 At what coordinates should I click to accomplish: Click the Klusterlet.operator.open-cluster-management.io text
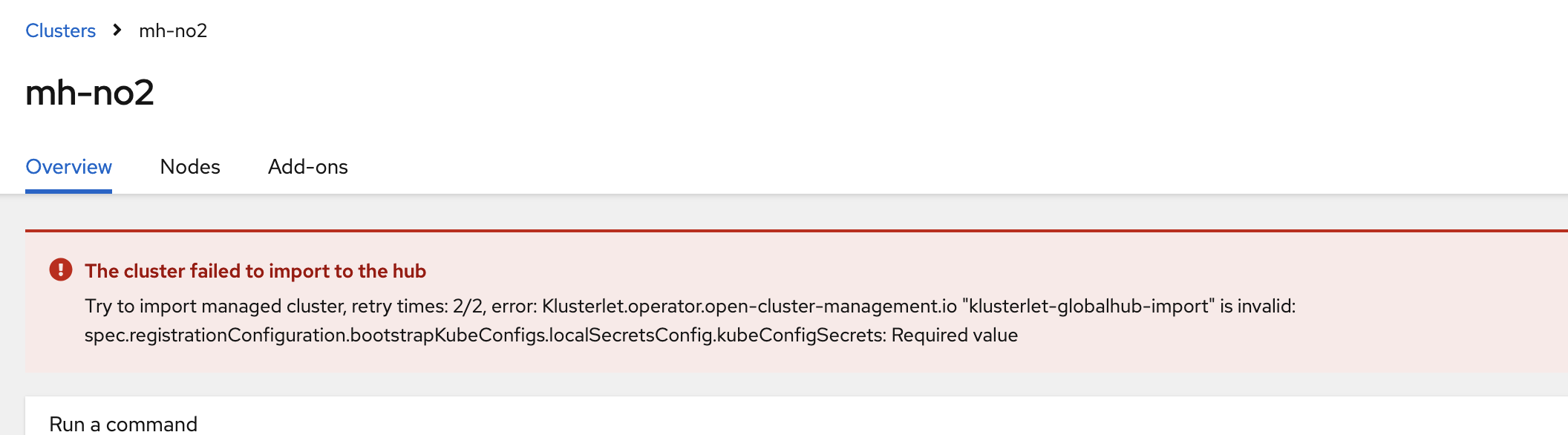click(749, 306)
